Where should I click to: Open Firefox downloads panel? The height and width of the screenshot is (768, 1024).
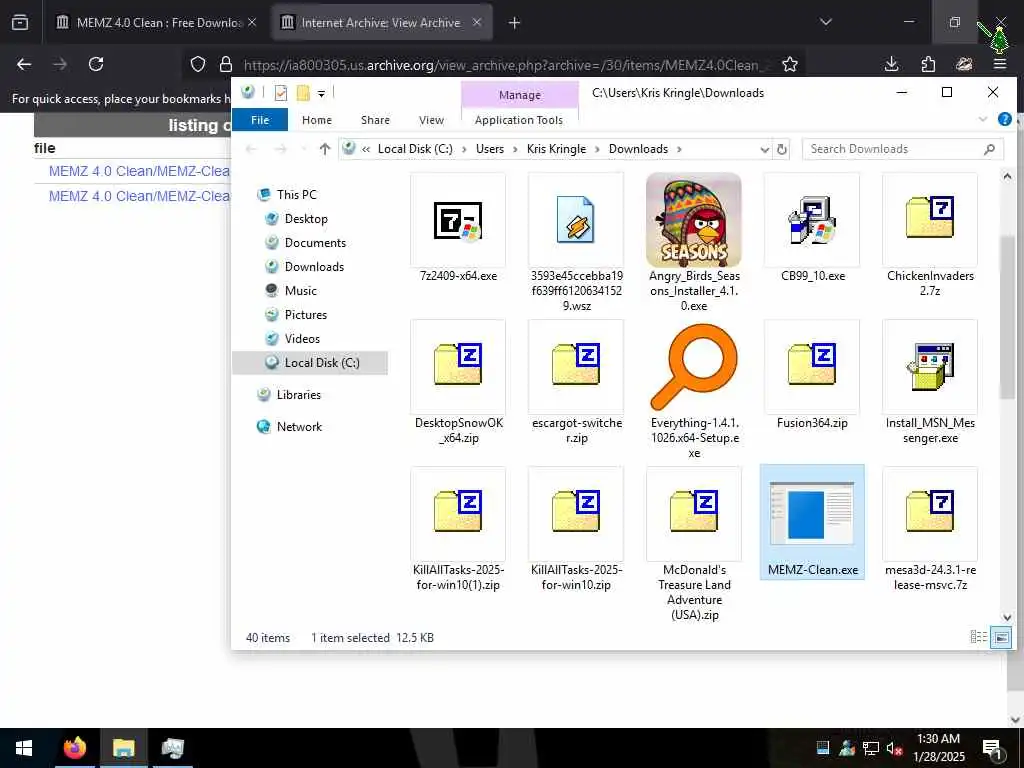click(x=891, y=64)
